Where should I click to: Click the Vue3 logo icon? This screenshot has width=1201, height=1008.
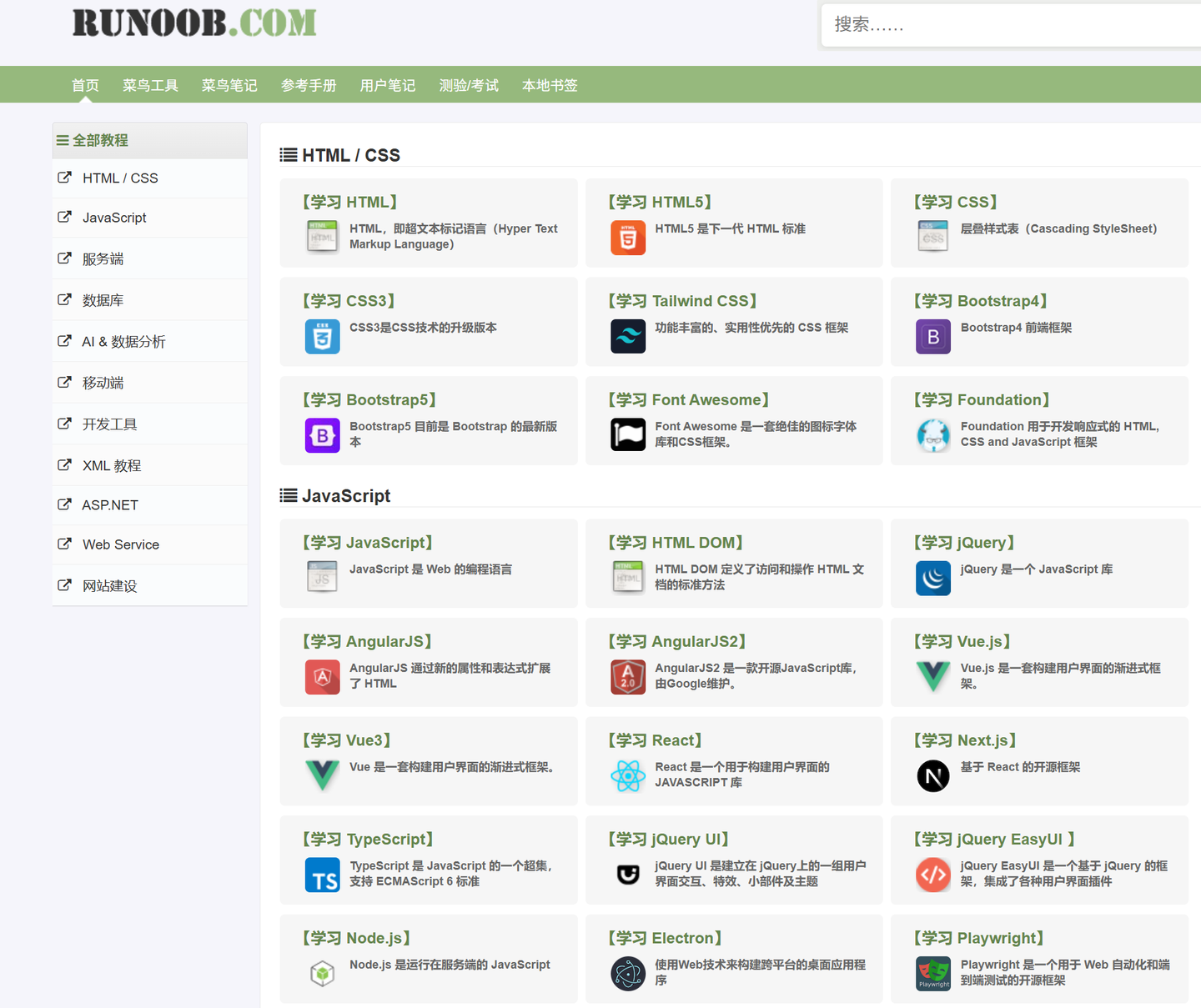[x=322, y=775]
